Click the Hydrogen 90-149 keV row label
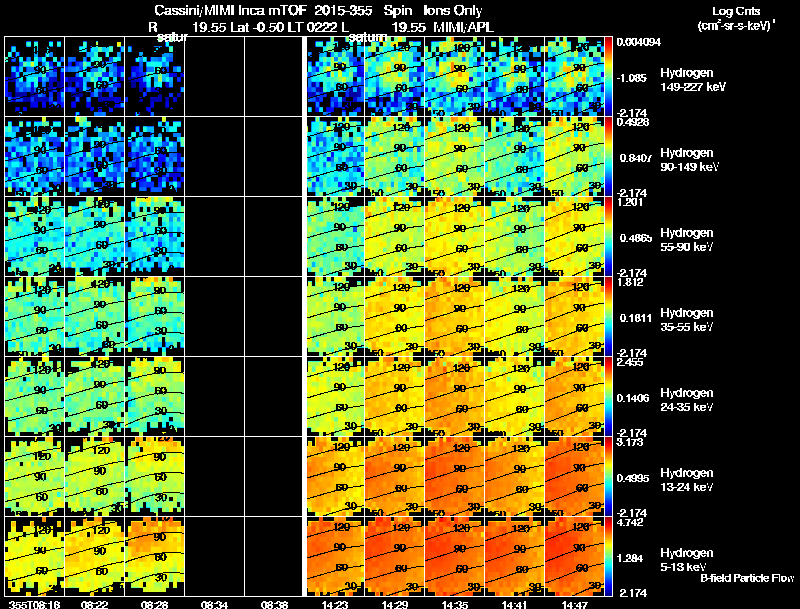Image resolution: width=800 pixels, height=609 pixels. pyautogui.click(x=689, y=160)
